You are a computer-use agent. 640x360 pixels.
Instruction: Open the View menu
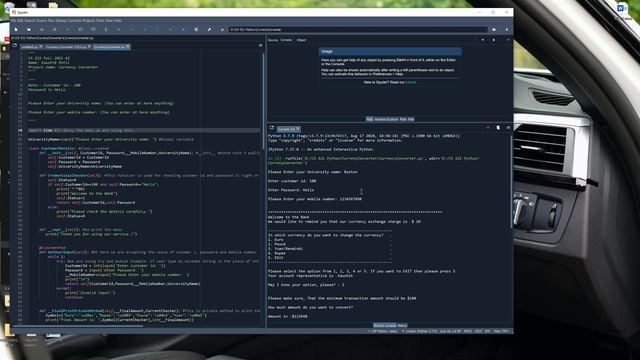point(109,20)
